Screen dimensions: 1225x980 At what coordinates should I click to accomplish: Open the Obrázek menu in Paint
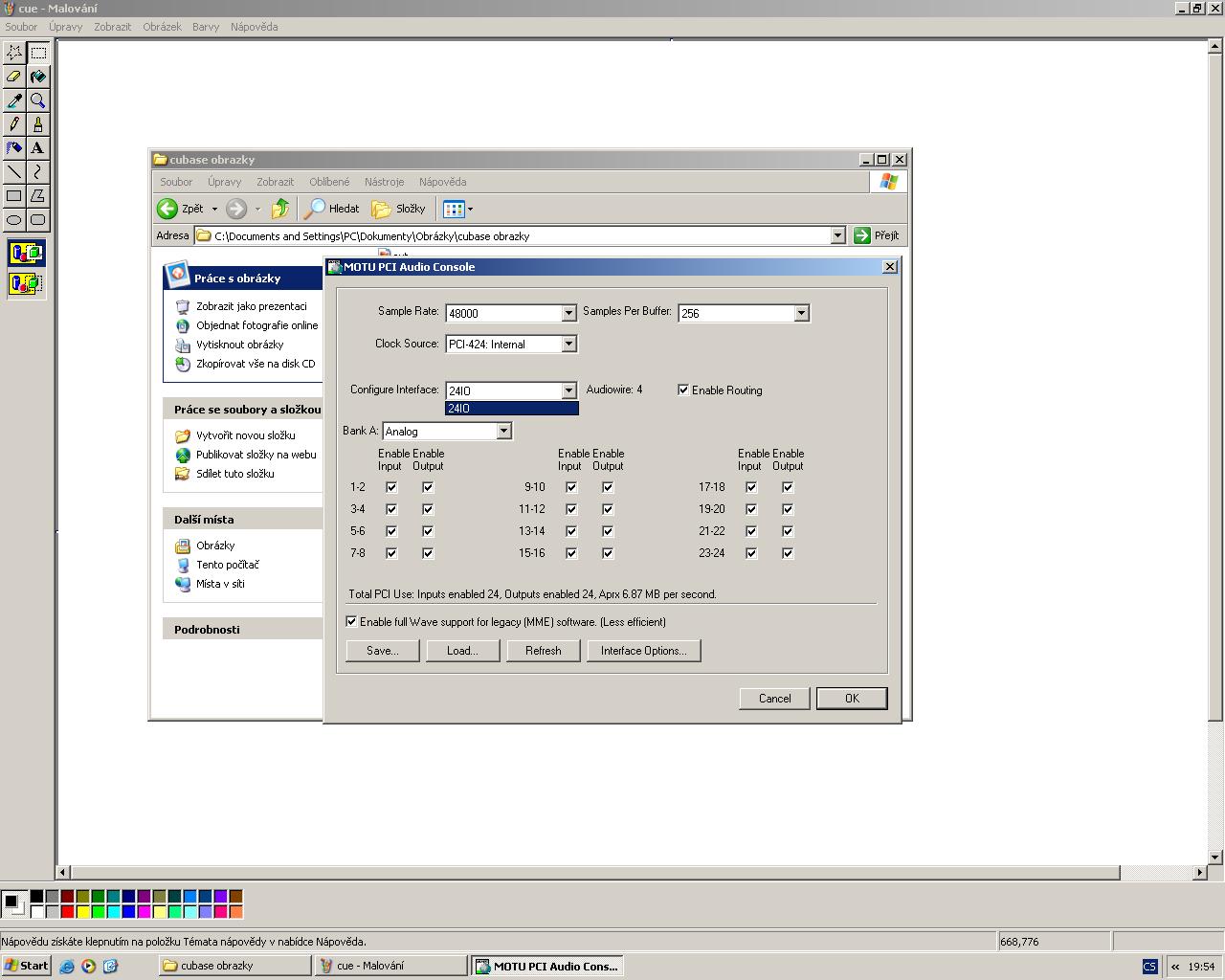162,27
